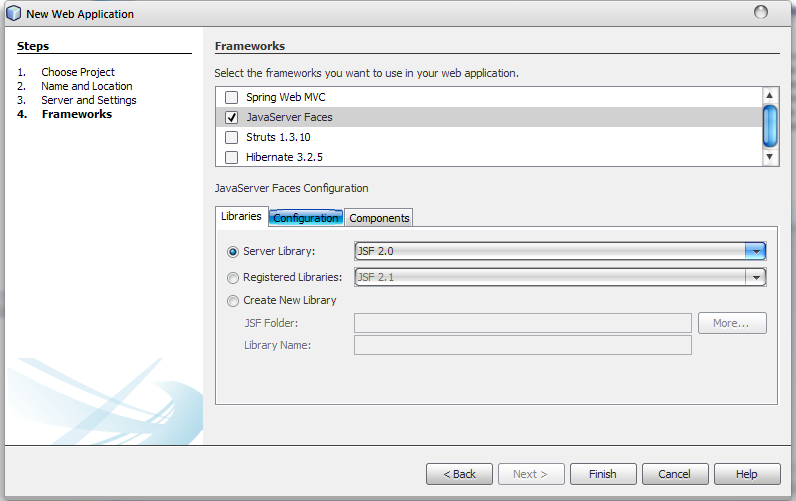Click the frameworks list scroll down arrow

770,157
